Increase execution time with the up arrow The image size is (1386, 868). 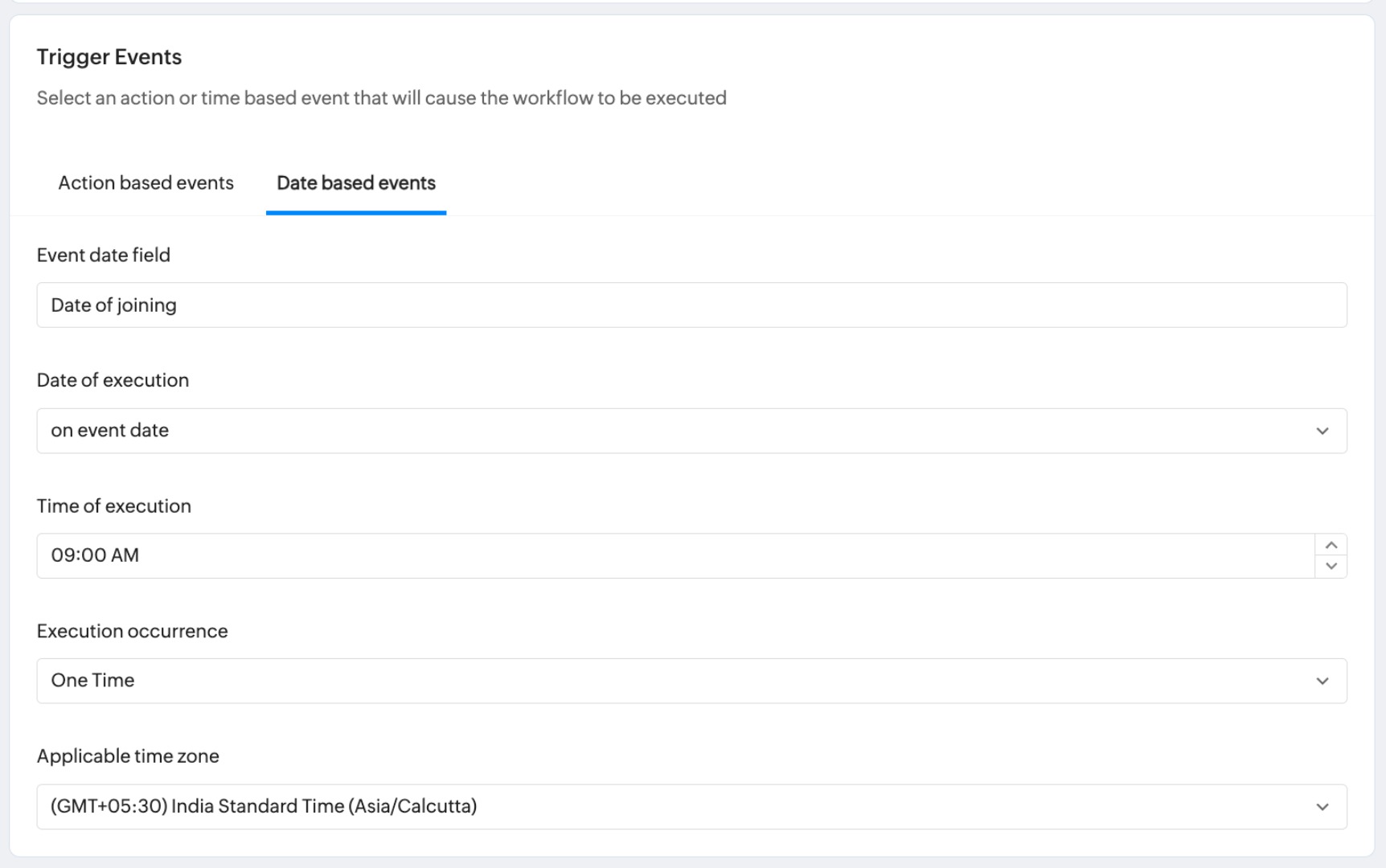coord(1331,546)
